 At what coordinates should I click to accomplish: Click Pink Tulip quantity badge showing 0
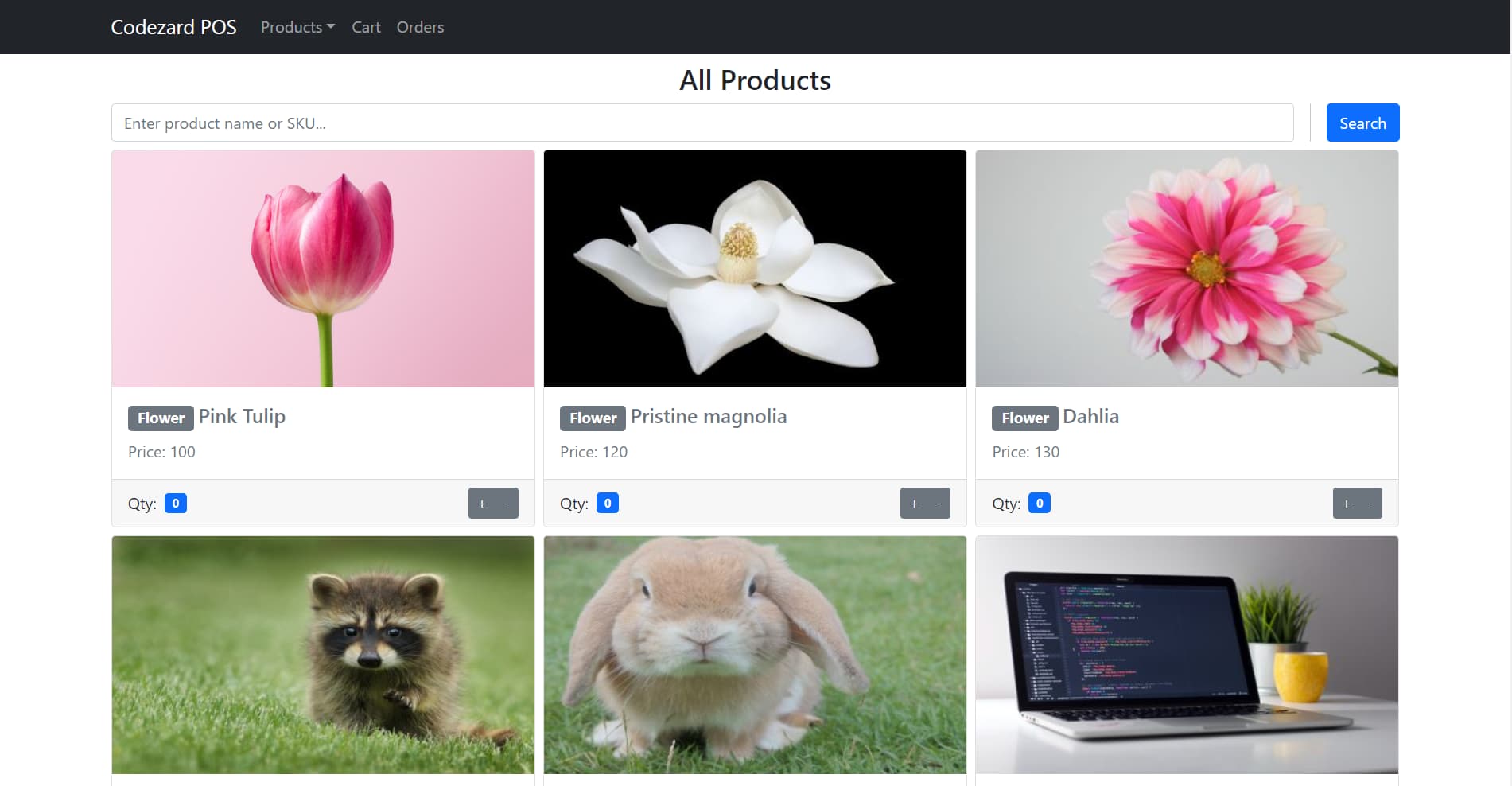(176, 503)
